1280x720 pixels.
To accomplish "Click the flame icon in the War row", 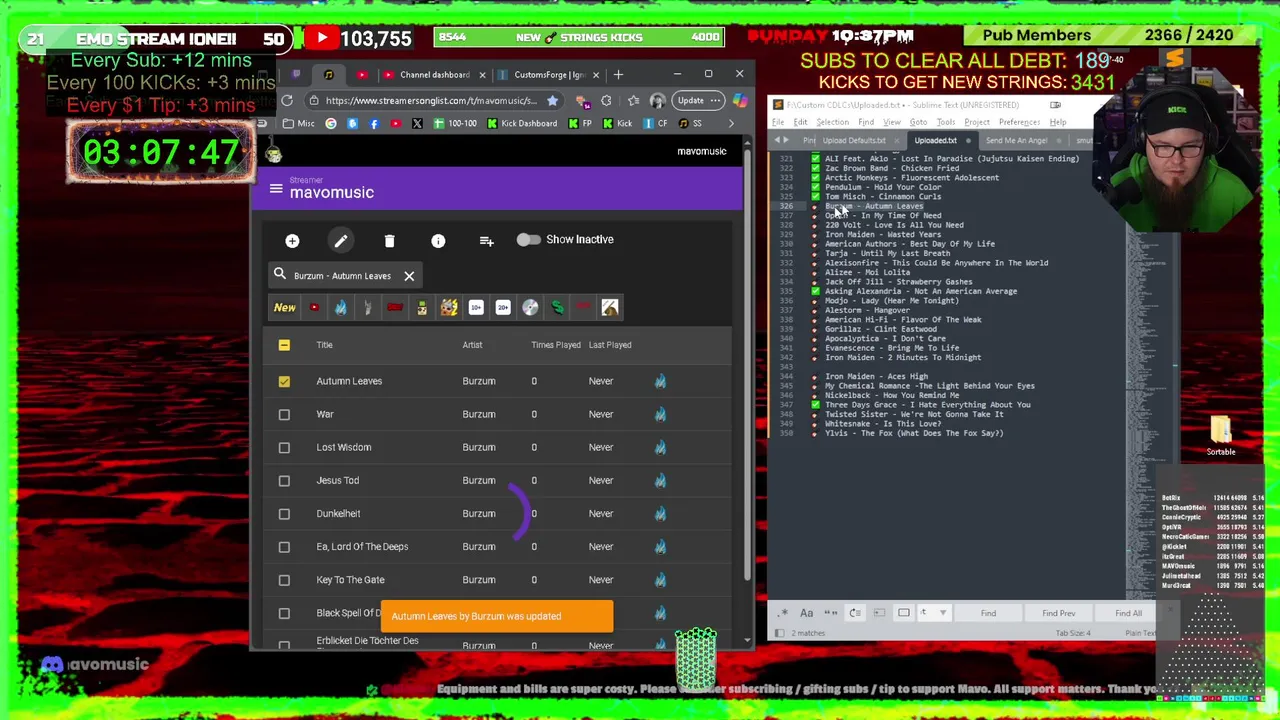I will click(660, 414).
